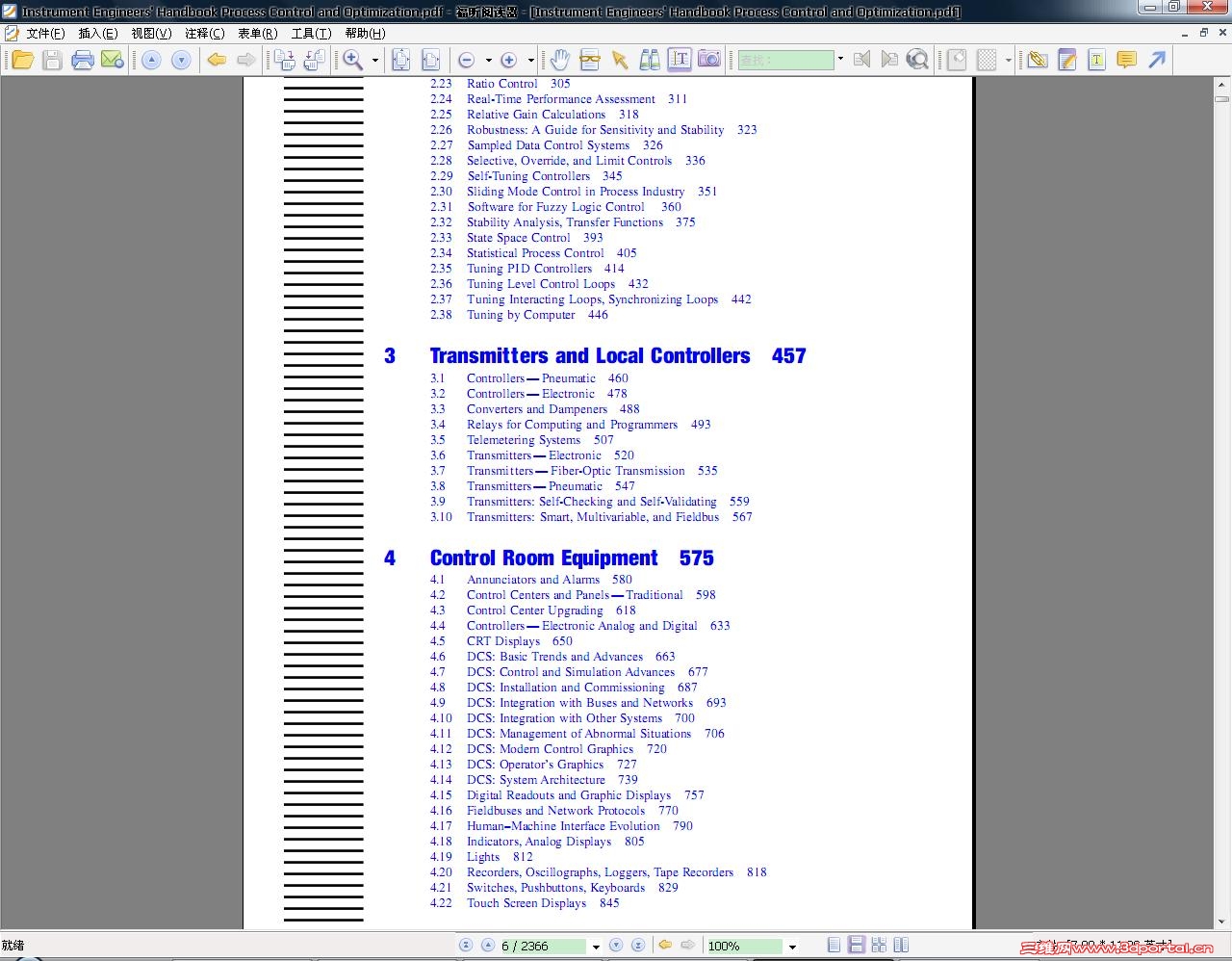Click the yellow previous-view arrow in the top toolbar
This screenshot has width=1232, height=961.
[x=218, y=60]
